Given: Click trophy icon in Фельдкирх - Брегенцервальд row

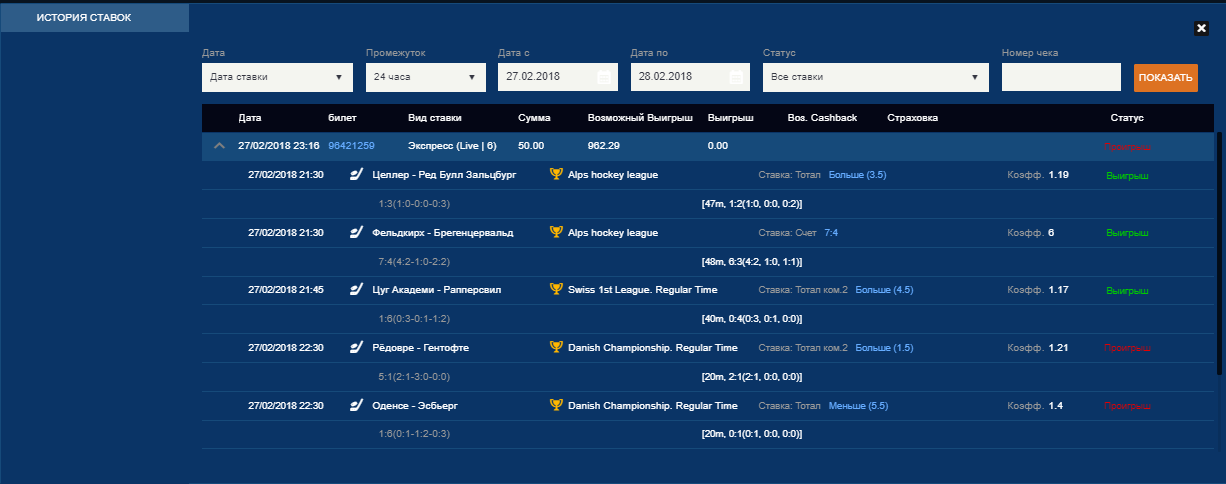Looking at the screenshot, I should tap(556, 233).
